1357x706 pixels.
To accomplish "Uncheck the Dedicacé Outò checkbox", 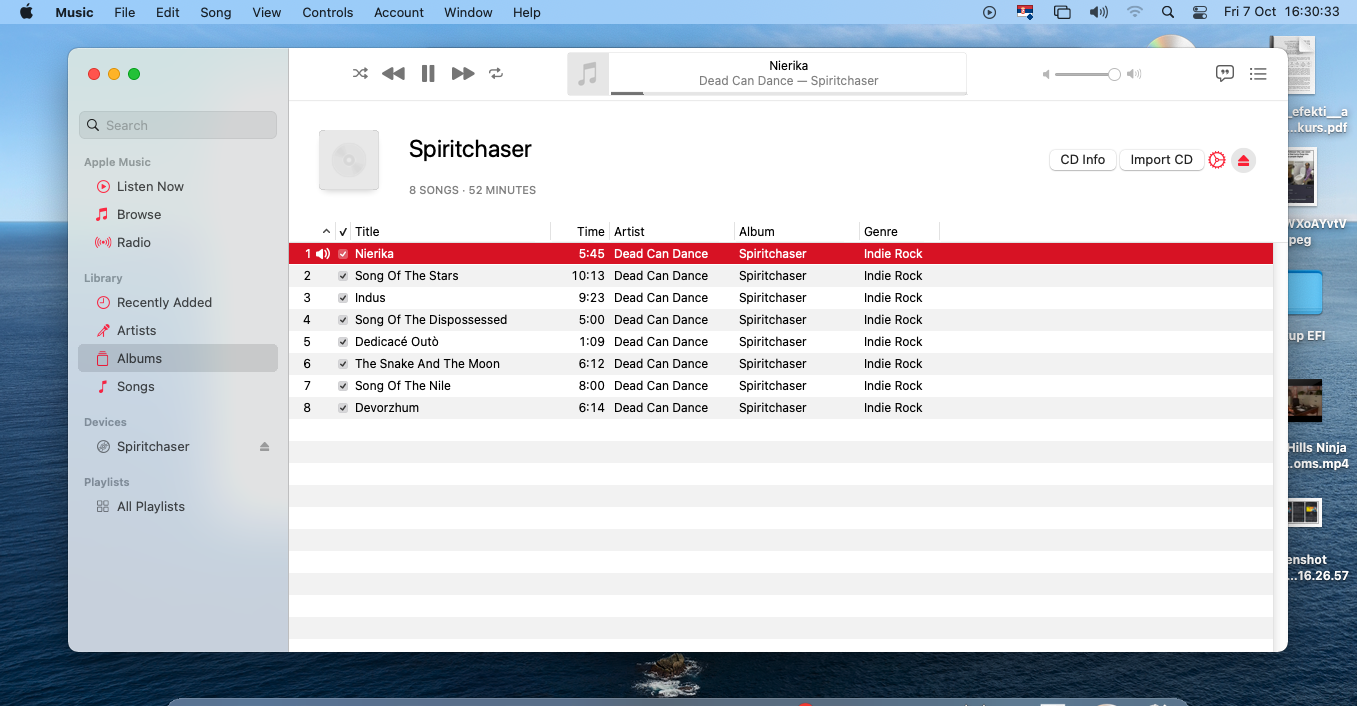I will tap(343, 342).
